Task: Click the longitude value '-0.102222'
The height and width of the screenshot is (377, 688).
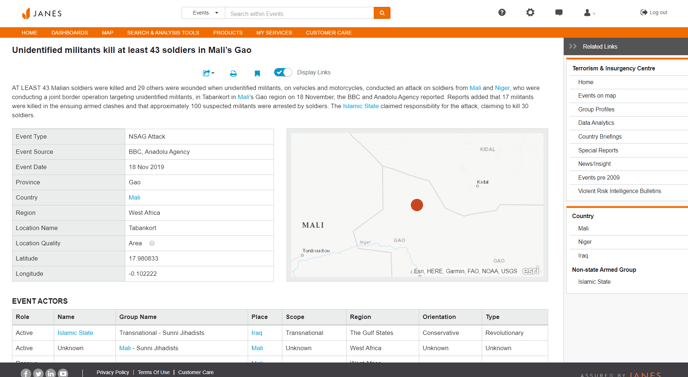Action: (x=143, y=273)
